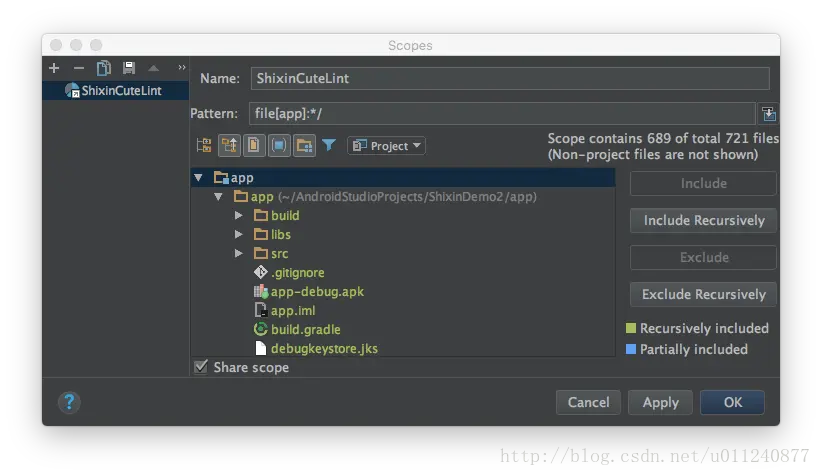Click the ShixinCuteLint scope icon
Viewport: 822px width, 476px height.
(72, 90)
